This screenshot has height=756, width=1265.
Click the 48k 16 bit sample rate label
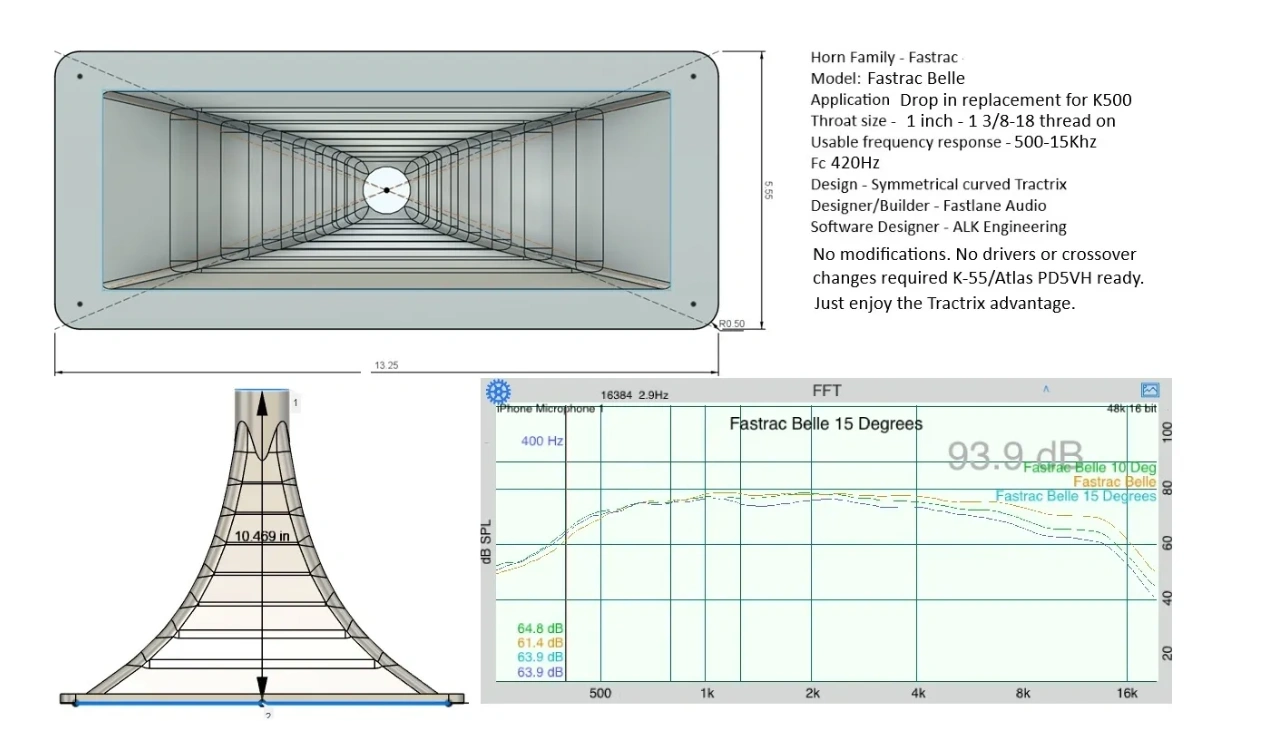[1131, 409]
